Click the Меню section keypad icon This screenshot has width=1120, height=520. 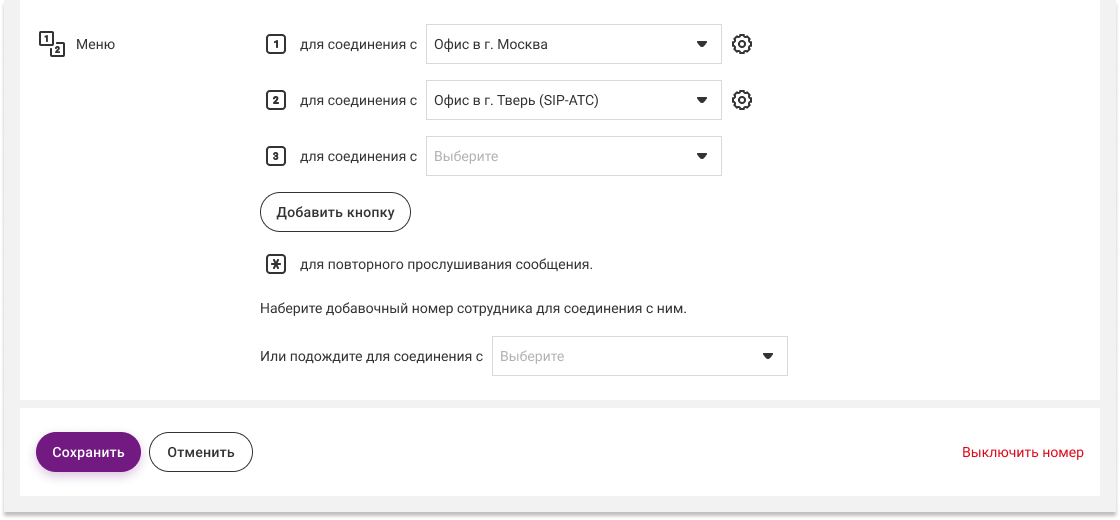[51, 44]
